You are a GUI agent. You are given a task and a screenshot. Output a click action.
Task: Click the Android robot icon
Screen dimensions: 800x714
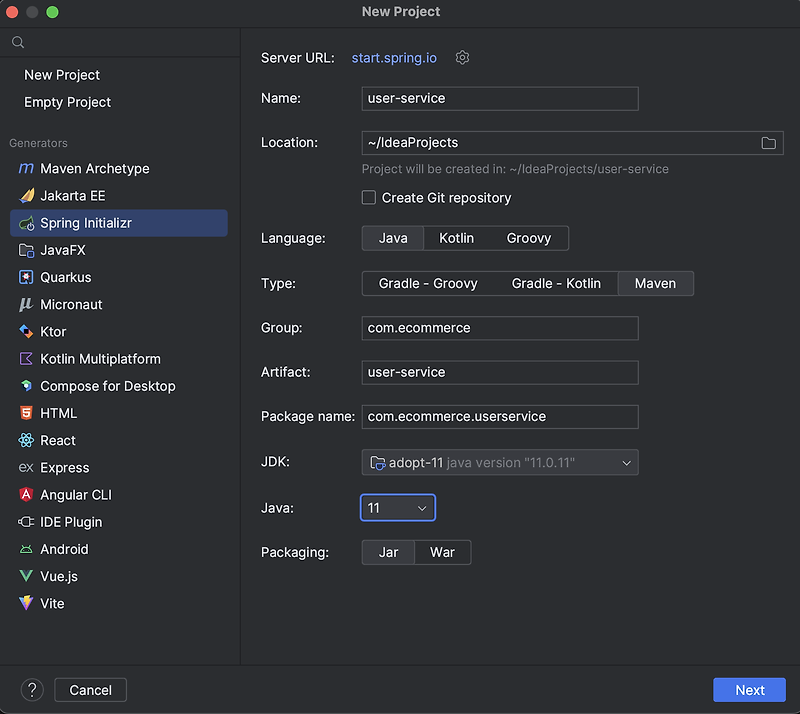[x=26, y=549]
